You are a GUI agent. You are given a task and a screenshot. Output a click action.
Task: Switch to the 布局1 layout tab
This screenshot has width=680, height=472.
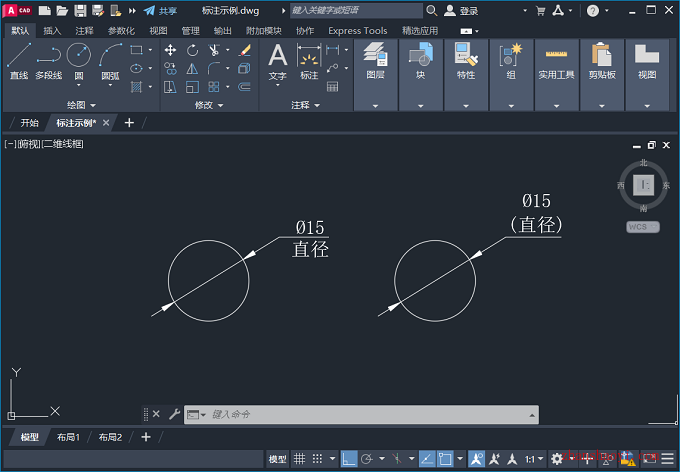tap(68, 437)
